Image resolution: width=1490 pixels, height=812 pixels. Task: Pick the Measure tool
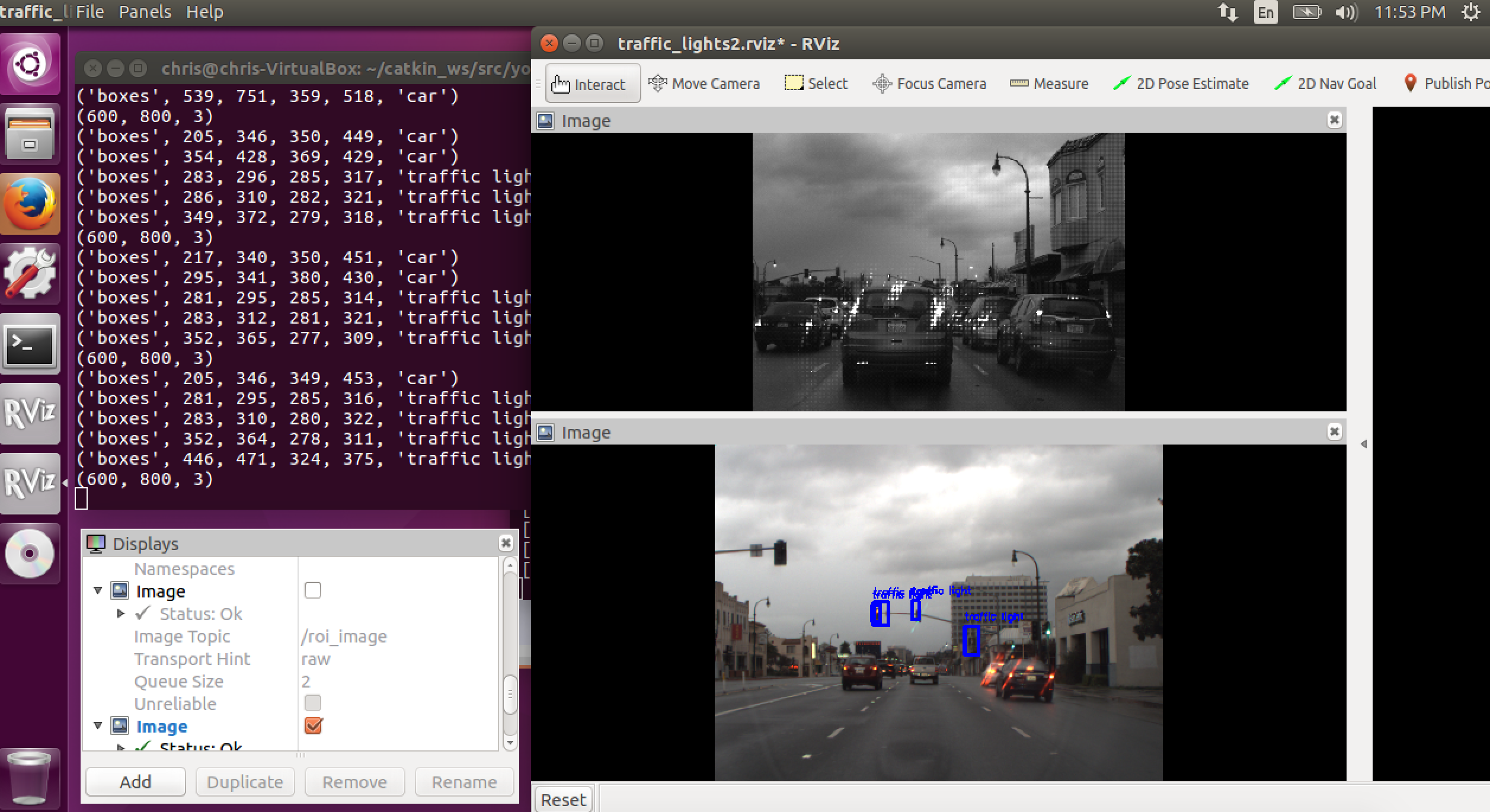[1049, 84]
